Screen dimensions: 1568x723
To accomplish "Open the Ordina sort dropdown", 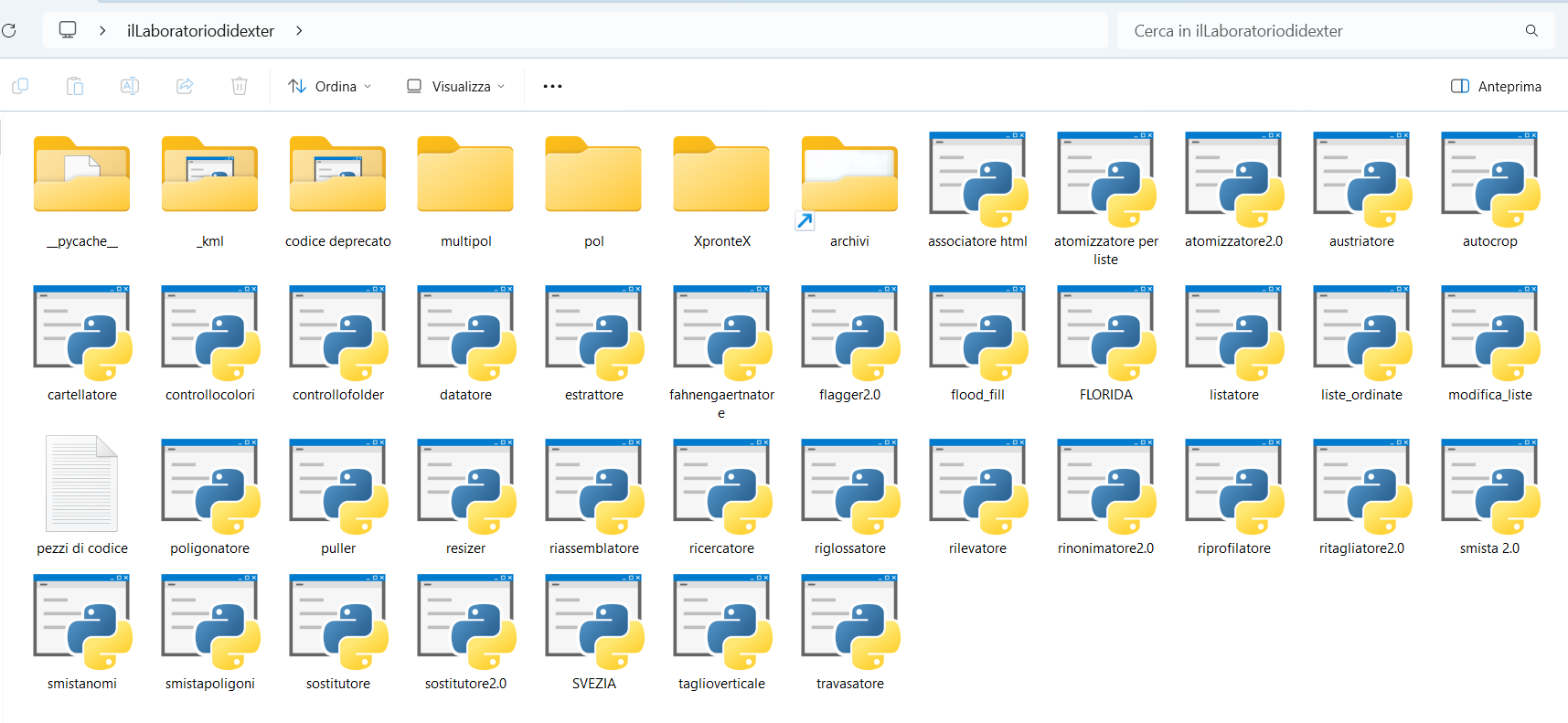I will point(330,86).
